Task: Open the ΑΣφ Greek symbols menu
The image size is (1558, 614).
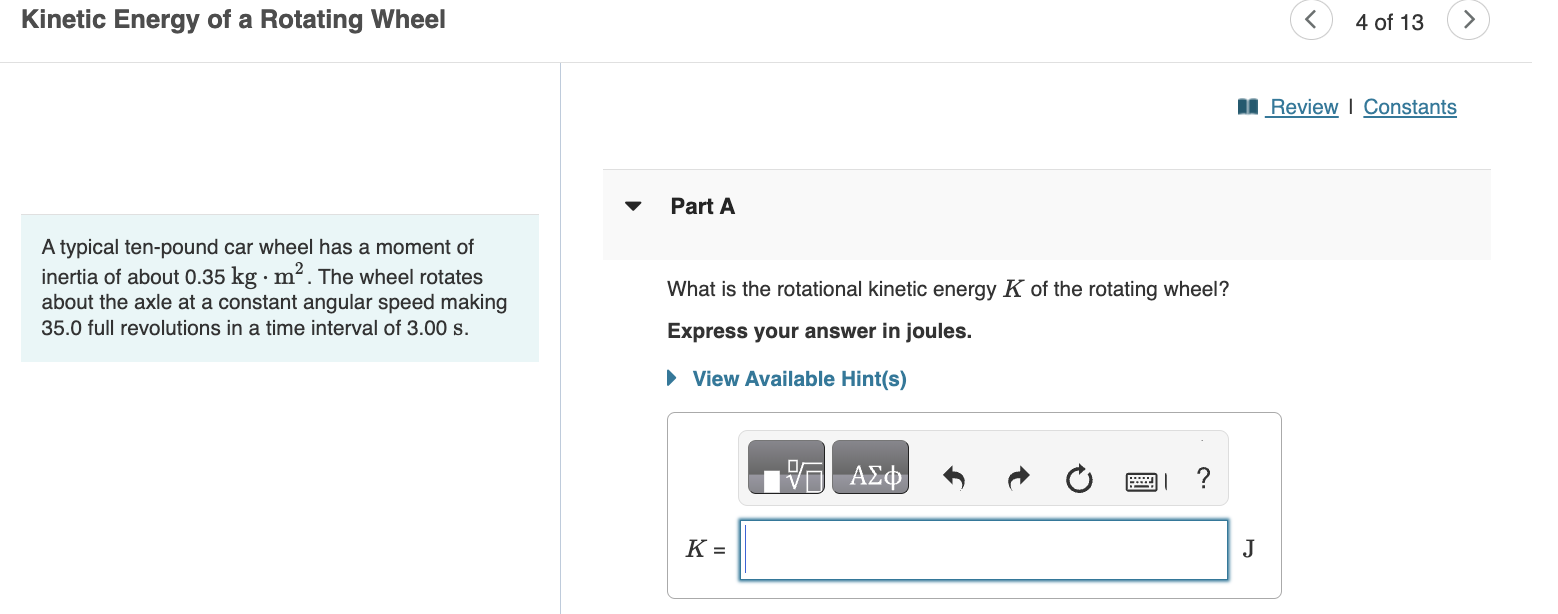Action: coord(869,466)
